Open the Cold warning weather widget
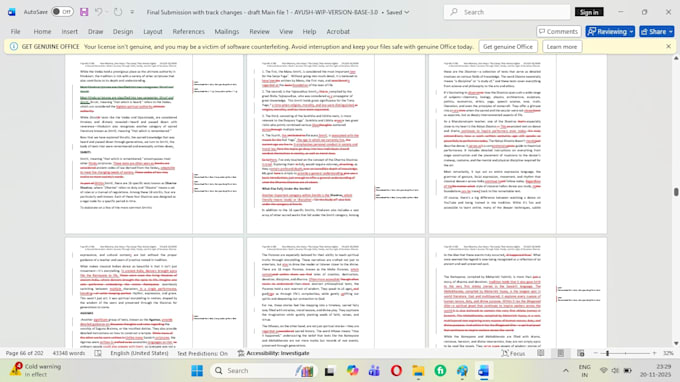This screenshot has width=680, height=382. click(36, 370)
